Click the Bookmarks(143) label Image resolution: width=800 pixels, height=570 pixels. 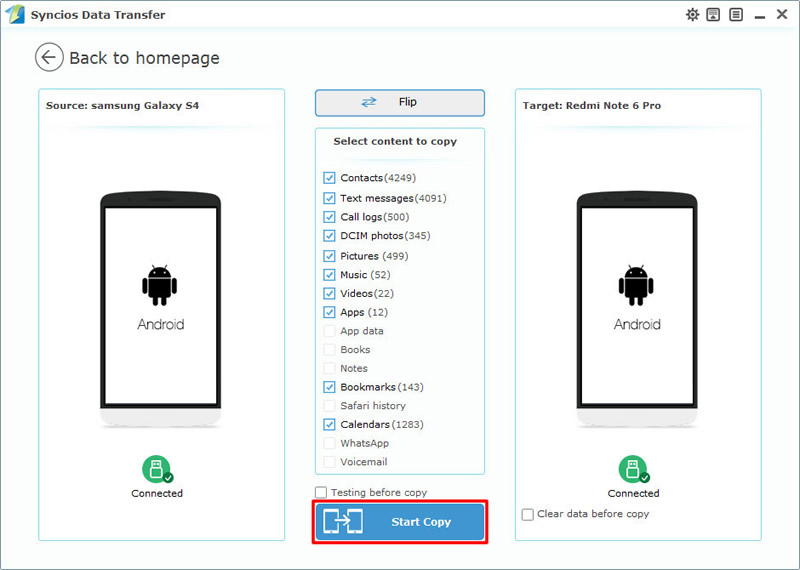[x=382, y=387]
